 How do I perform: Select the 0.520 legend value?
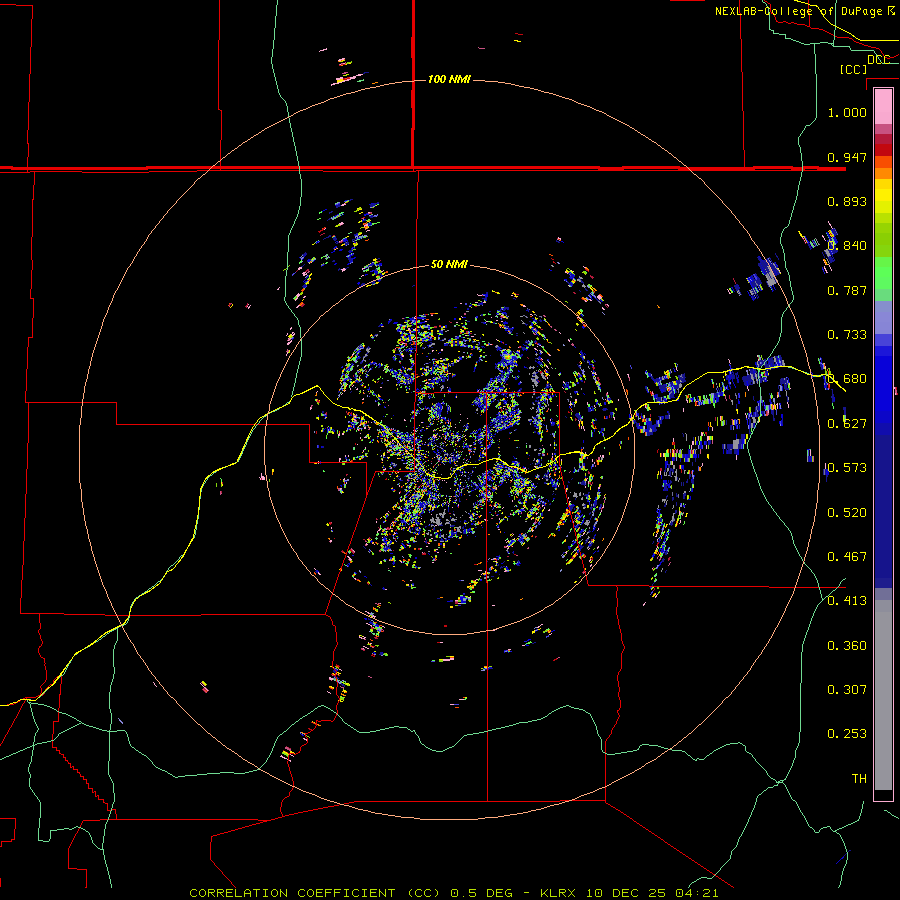[x=847, y=513]
